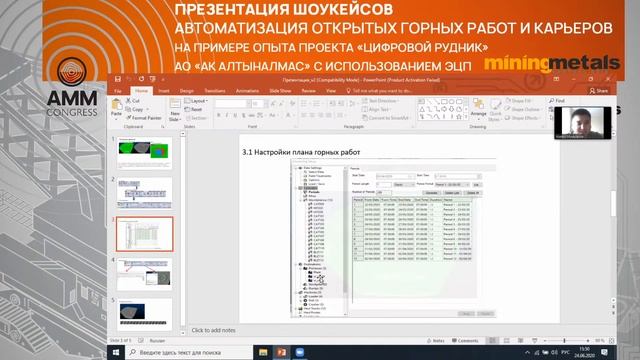Switch to the Transitions tab

pos(215,91)
